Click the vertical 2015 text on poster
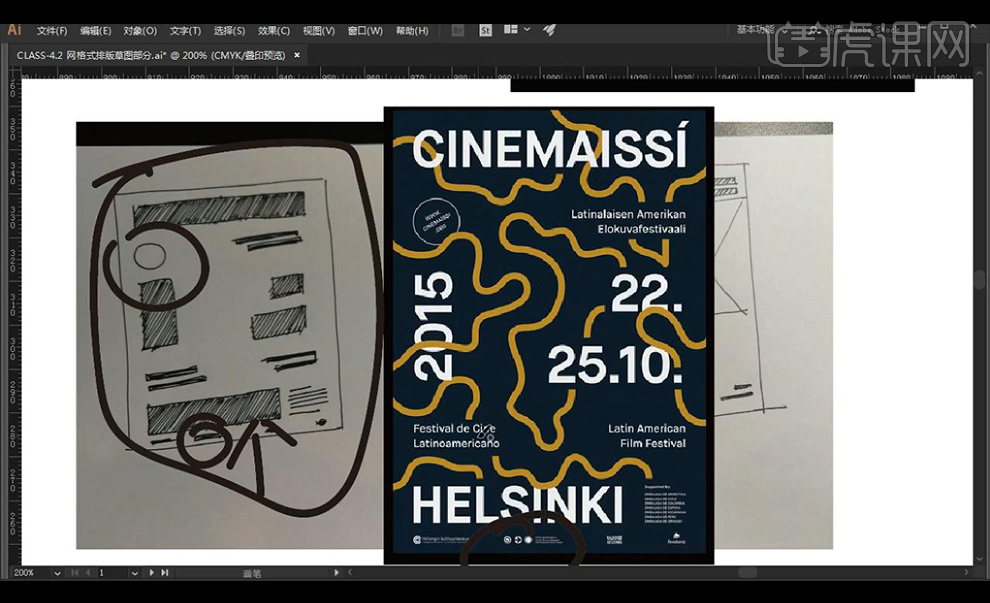This screenshot has width=990, height=603. tap(434, 326)
